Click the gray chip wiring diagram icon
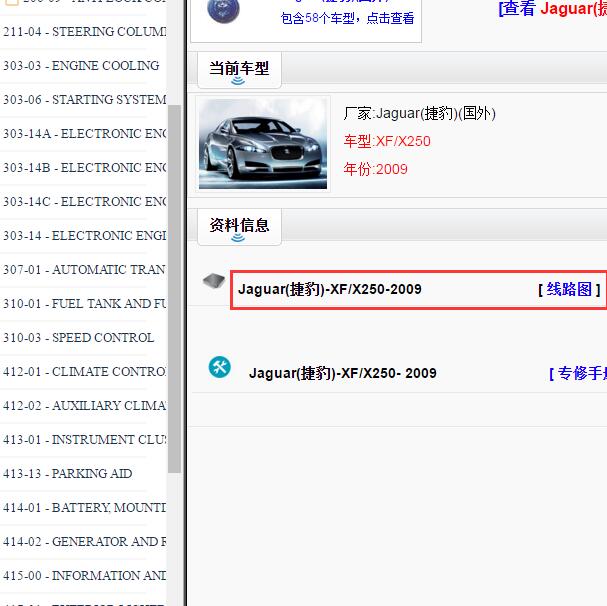The width and height of the screenshot is (607, 606). click(x=214, y=281)
